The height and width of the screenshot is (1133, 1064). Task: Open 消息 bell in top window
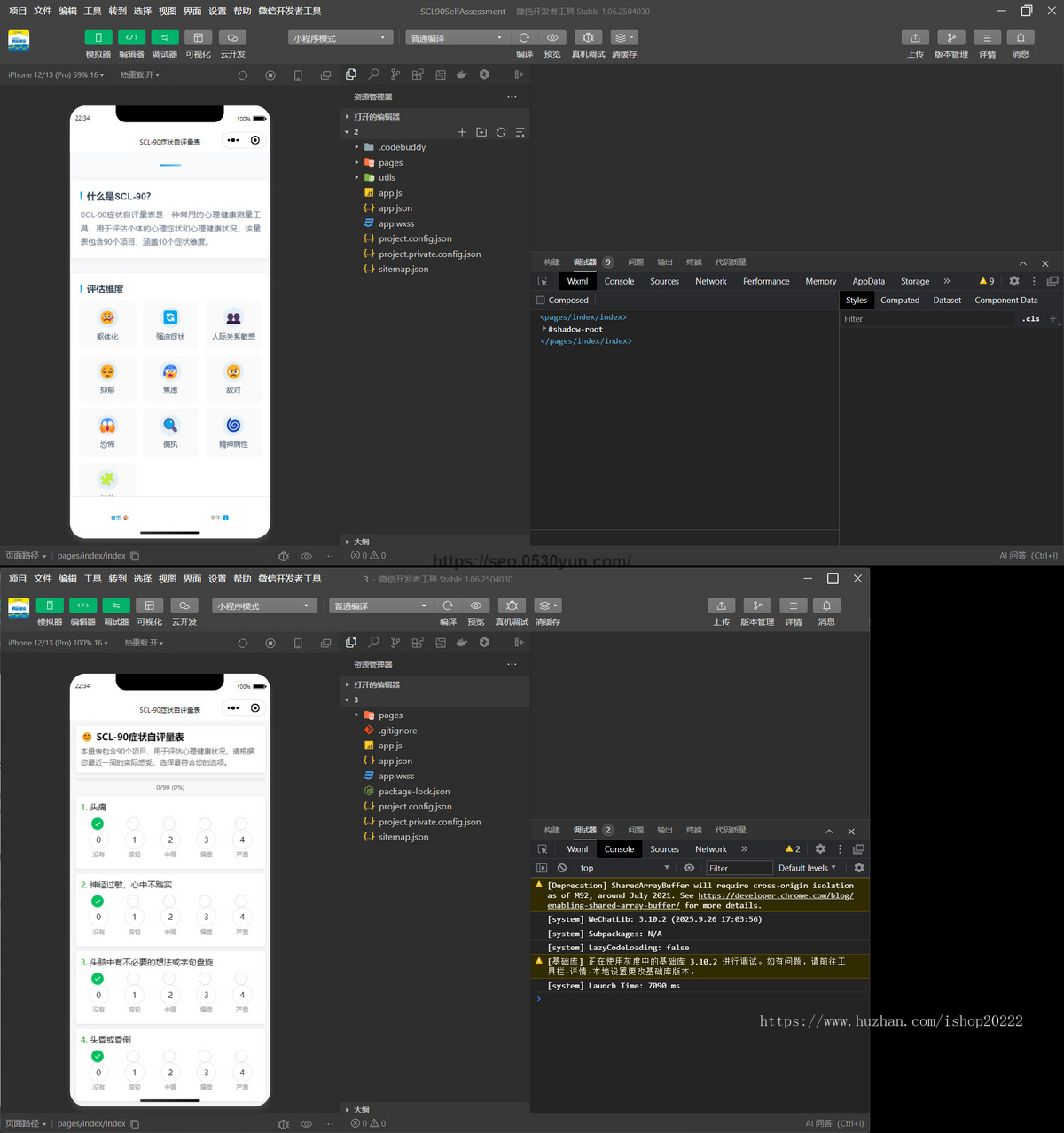(1021, 38)
